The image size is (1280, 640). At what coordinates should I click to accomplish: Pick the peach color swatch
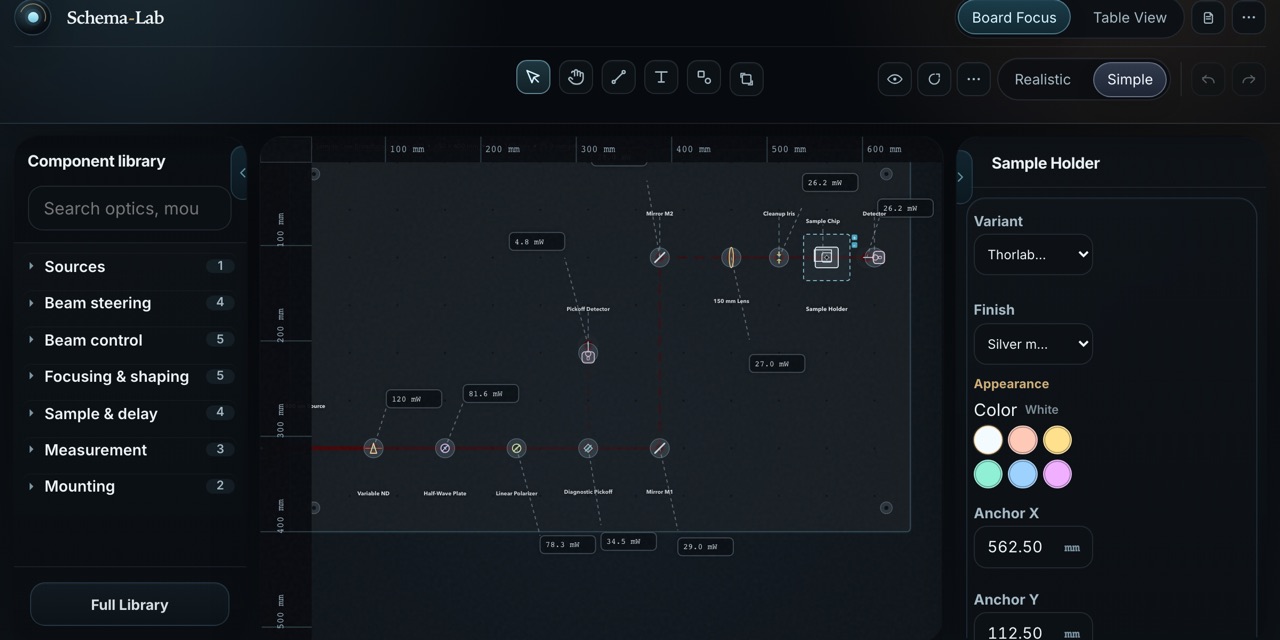tap(1022, 440)
